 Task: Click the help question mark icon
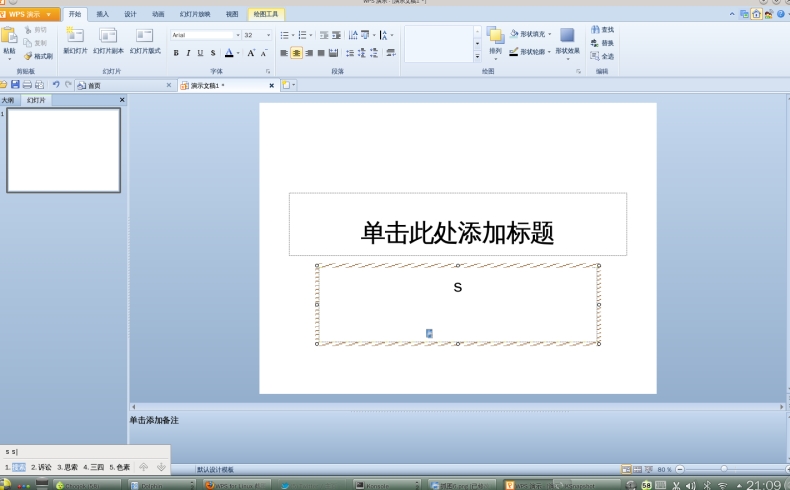click(780, 14)
